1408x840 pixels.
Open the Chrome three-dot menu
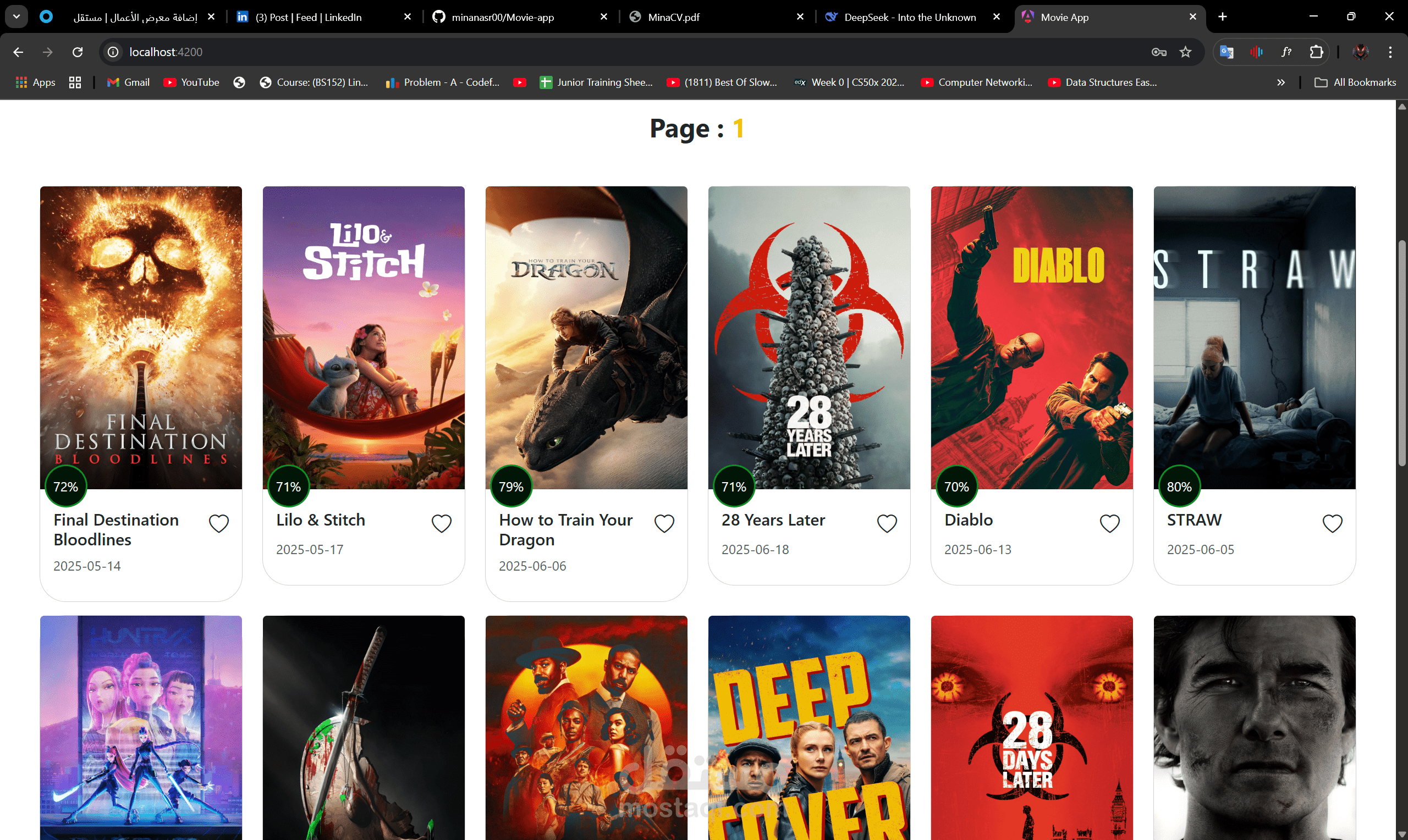[1390, 52]
